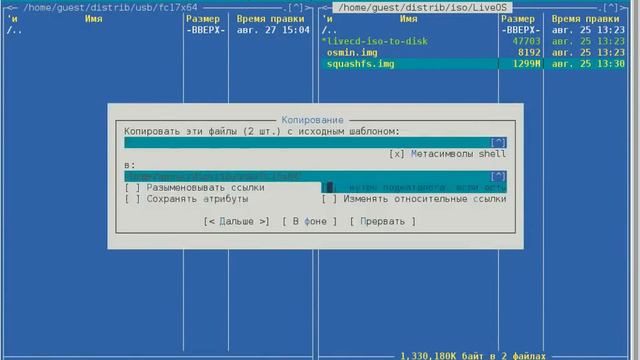Toggle the Метасимволы shell checkbox

(x=396, y=154)
